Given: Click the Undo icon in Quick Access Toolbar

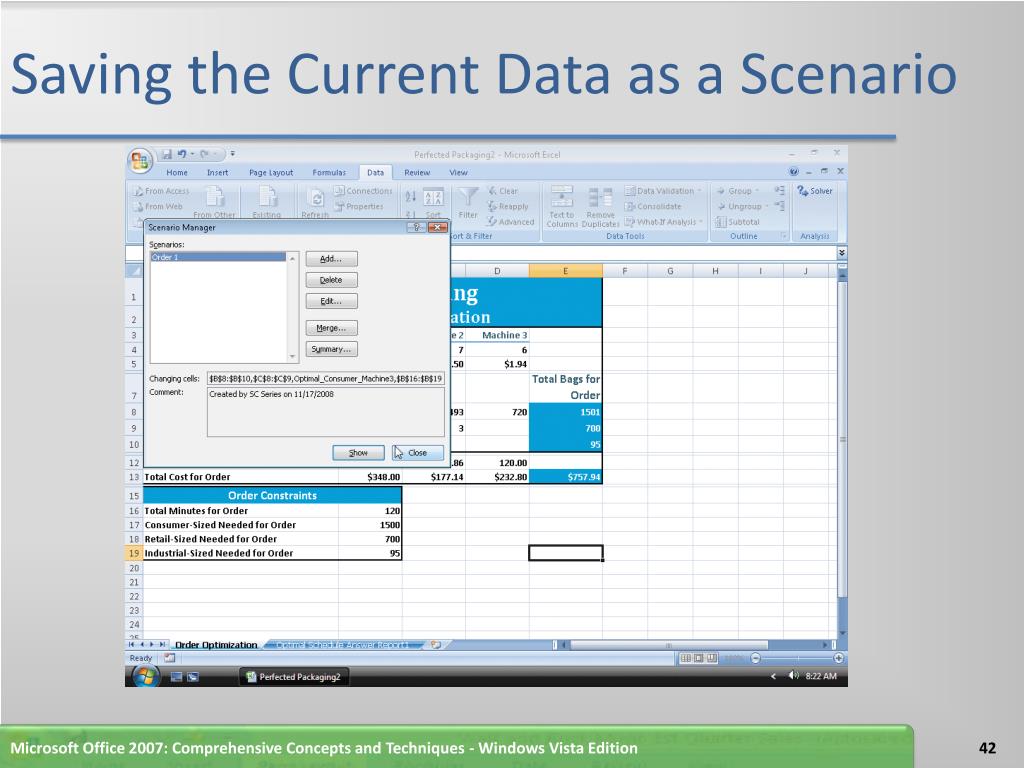Looking at the screenshot, I should (x=182, y=154).
